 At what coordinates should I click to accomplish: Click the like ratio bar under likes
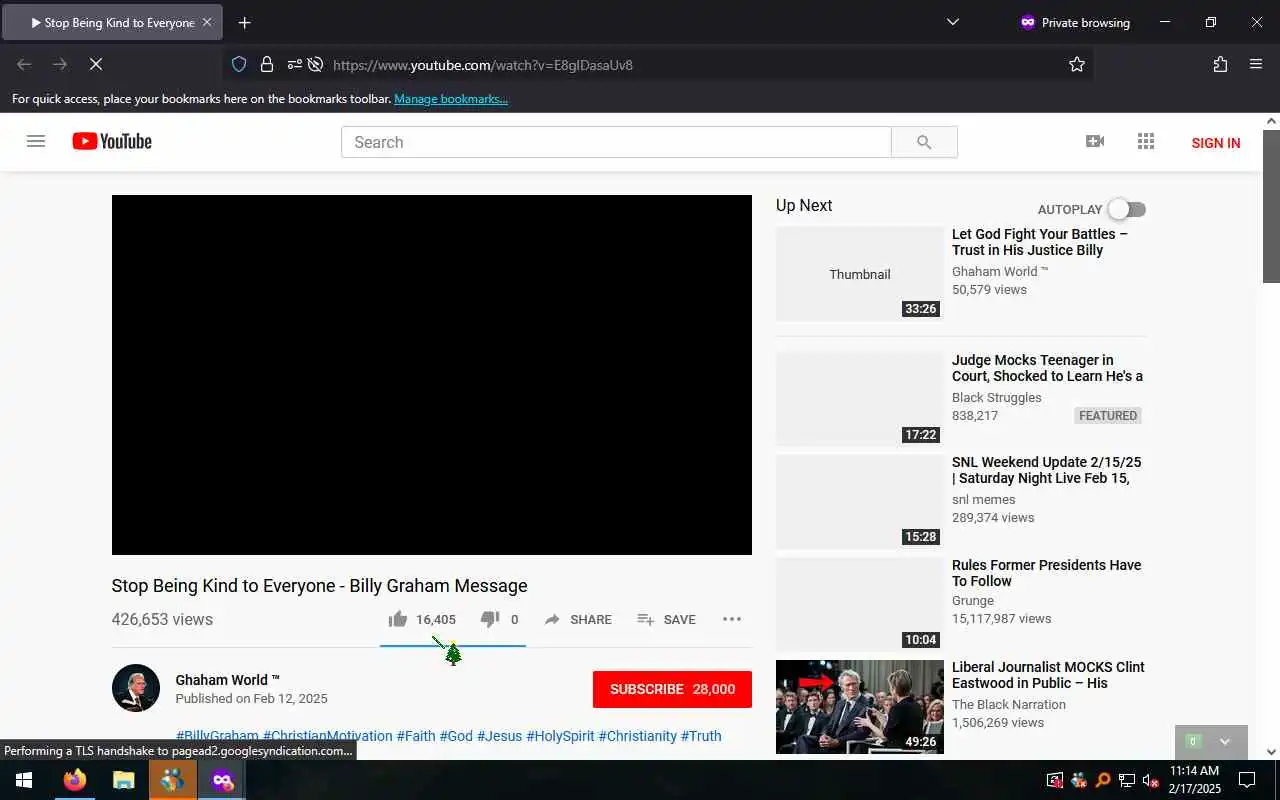point(452,645)
